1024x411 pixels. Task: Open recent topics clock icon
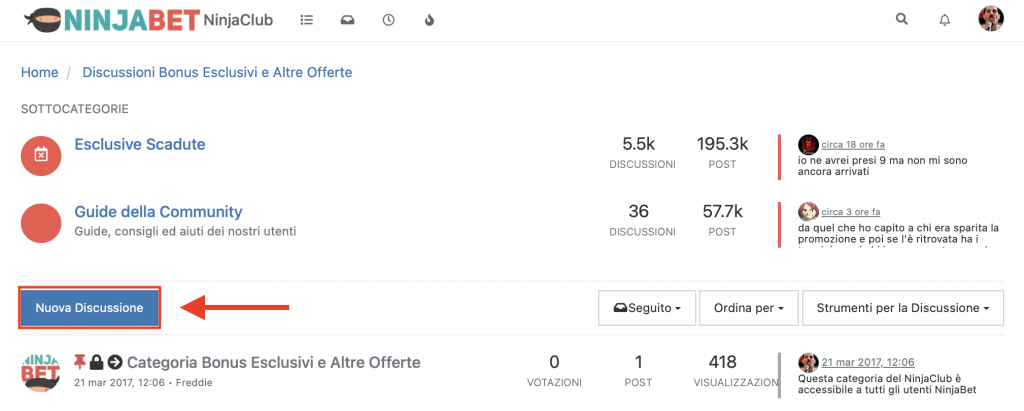click(x=388, y=19)
